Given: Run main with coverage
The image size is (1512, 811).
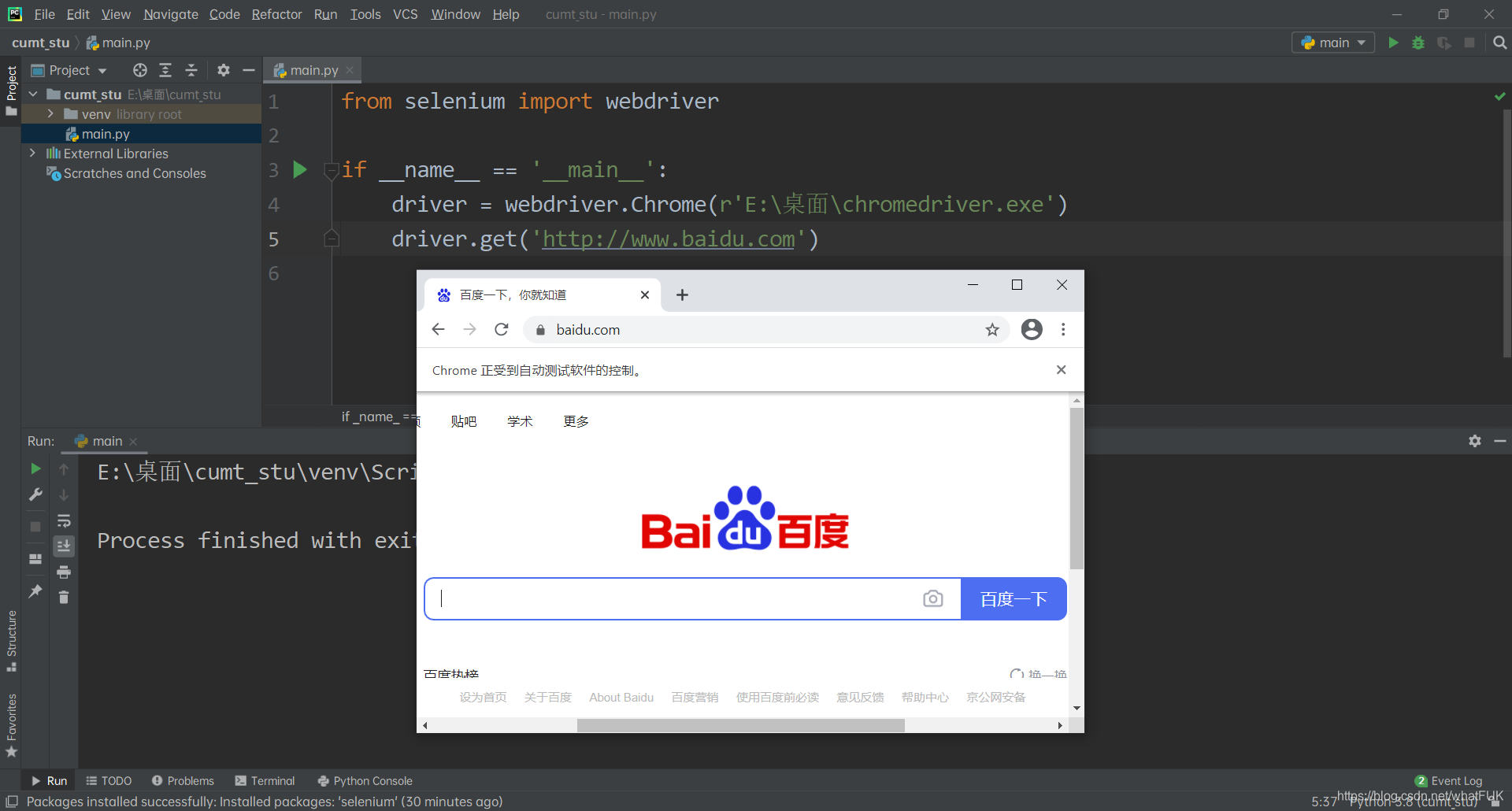Looking at the screenshot, I should pos(1444,42).
